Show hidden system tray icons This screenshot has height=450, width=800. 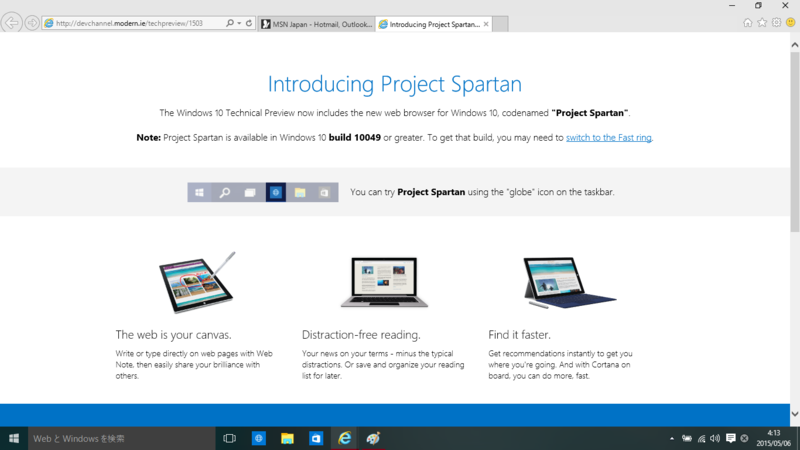(672, 438)
